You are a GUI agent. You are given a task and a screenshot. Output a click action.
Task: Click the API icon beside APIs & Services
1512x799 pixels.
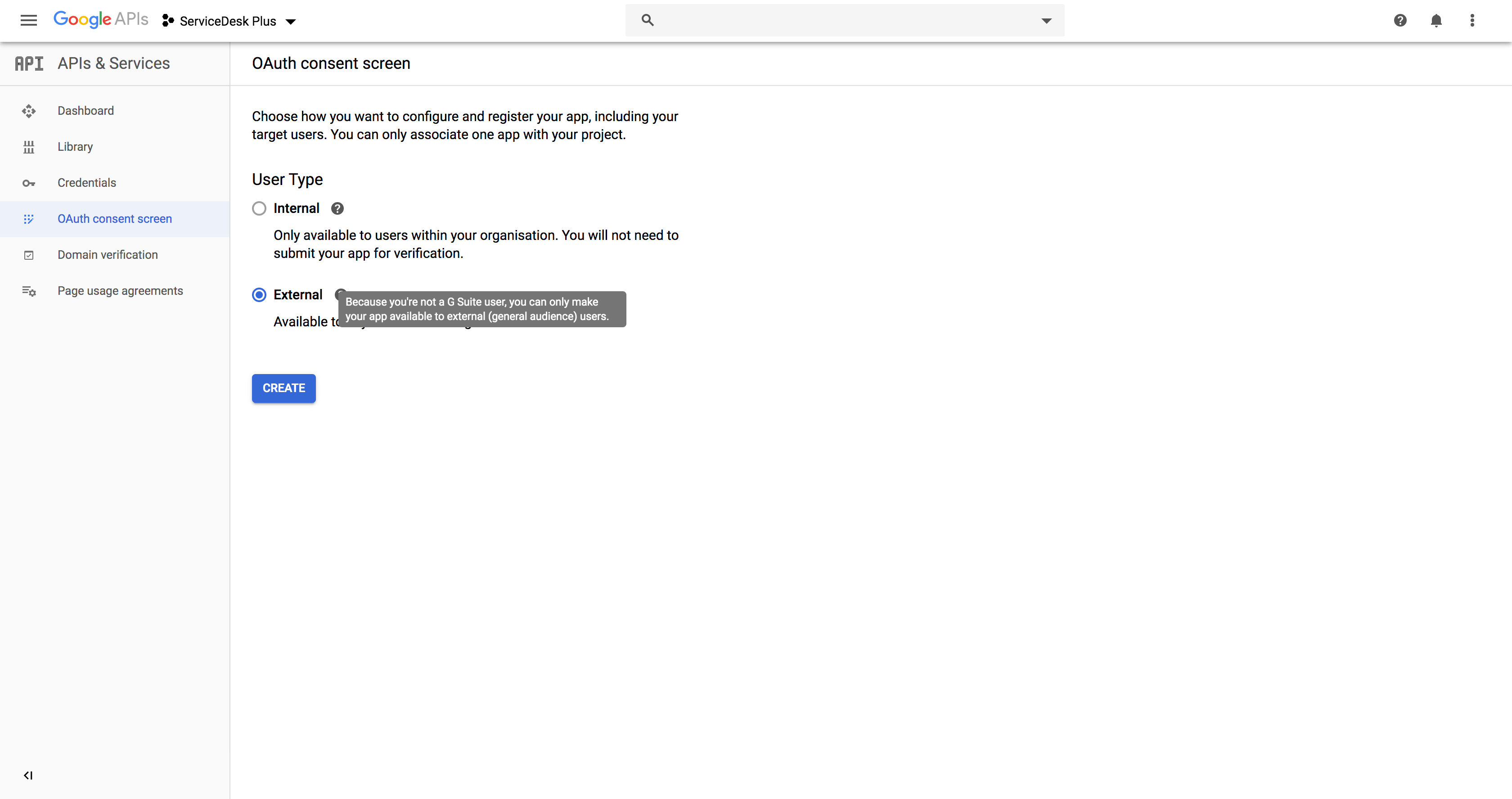(x=29, y=63)
